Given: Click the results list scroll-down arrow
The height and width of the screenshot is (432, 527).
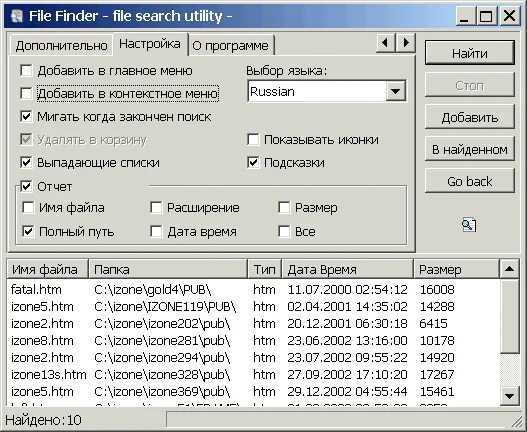Looking at the screenshot, I should click(510, 396).
